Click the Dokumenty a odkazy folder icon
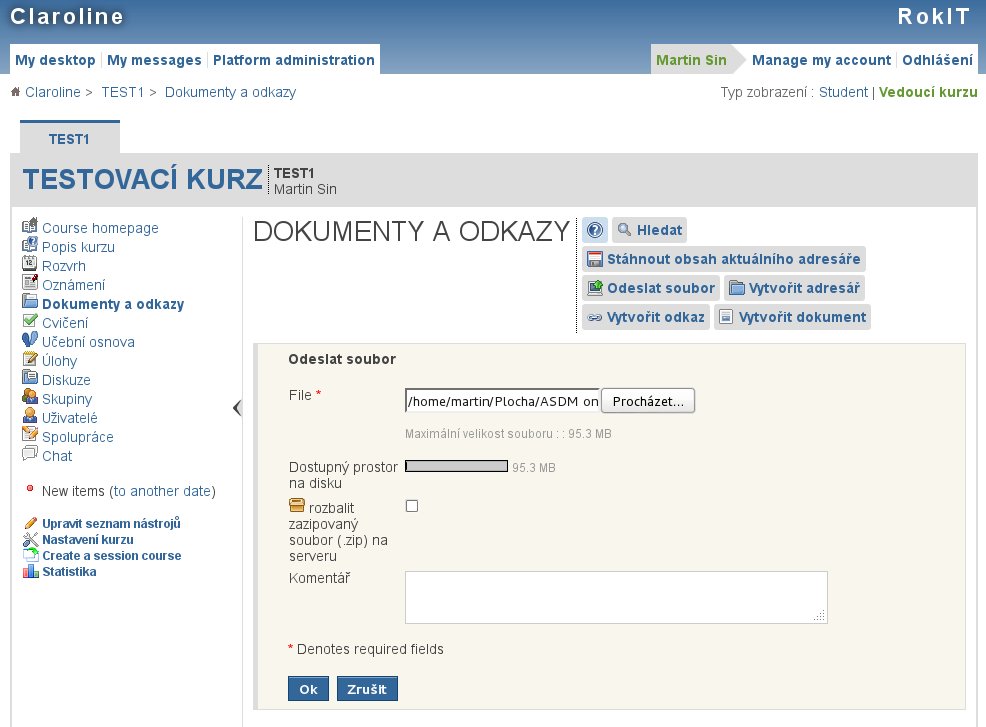The height and width of the screenshot is (727, 986). click(30, 301)
